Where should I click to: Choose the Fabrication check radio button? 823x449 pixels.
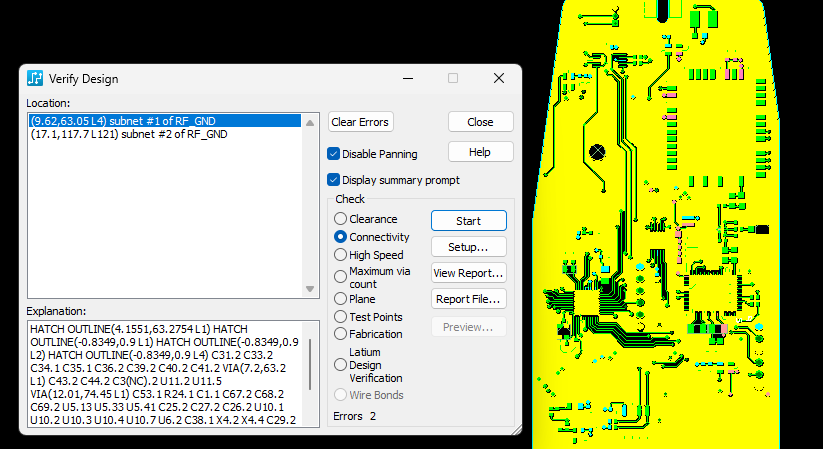click(341, 334)
